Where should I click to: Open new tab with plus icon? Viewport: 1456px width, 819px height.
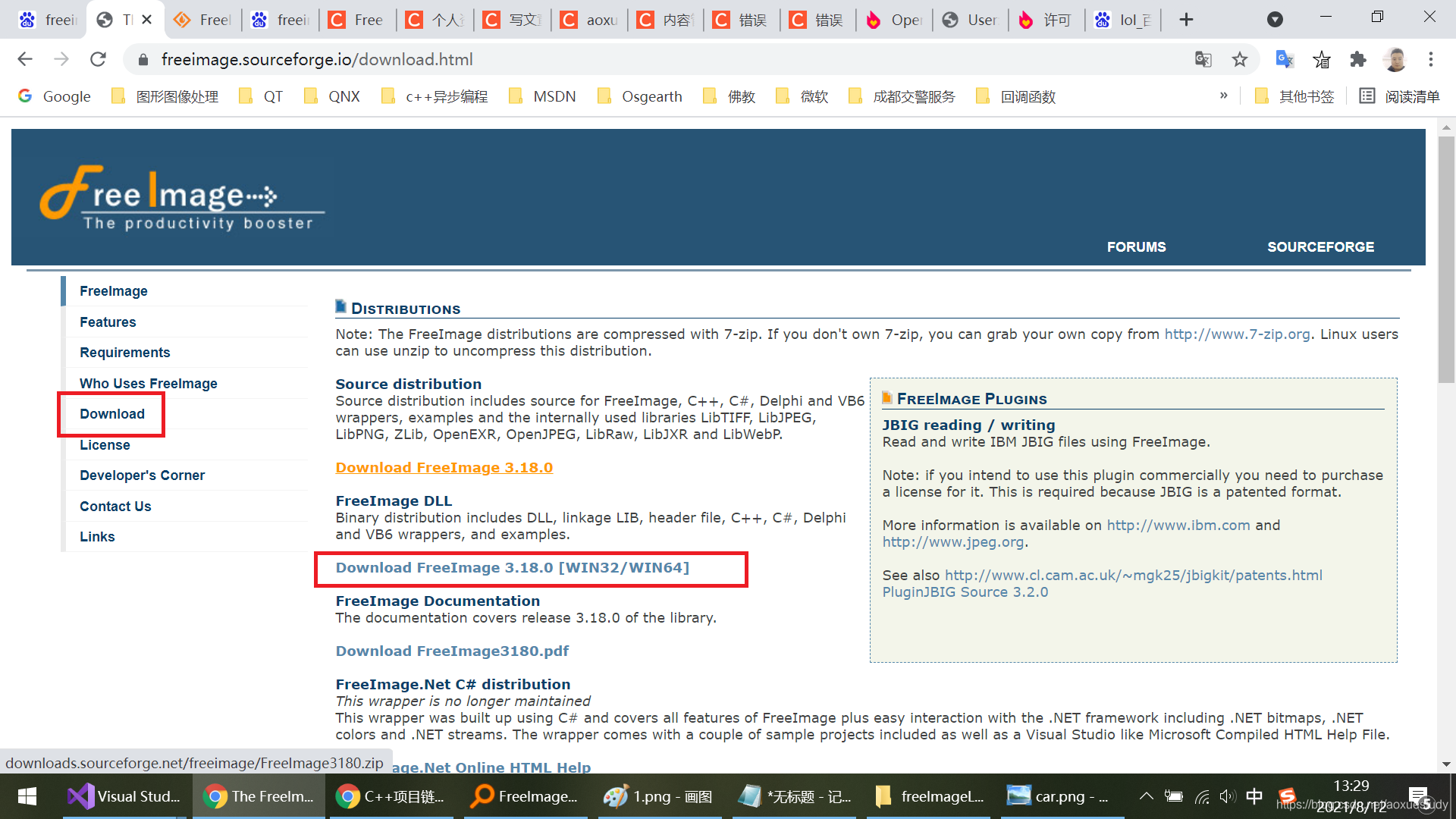(1186, 20)
